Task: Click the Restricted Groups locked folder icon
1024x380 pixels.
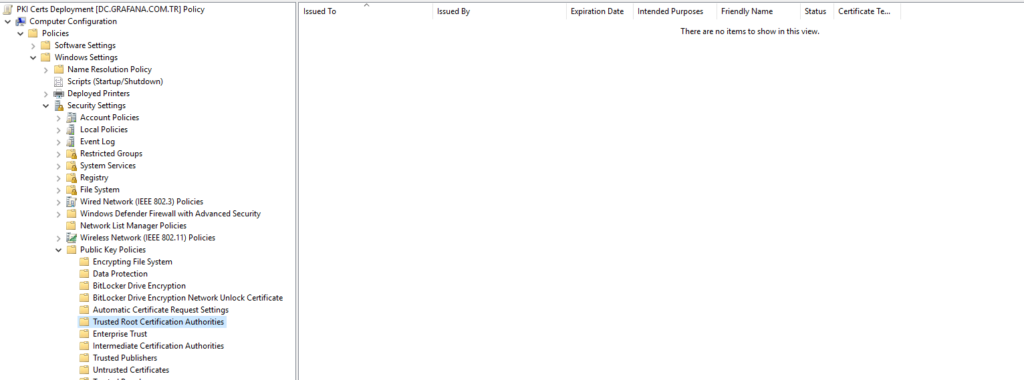Action: [x=71, y=153]
